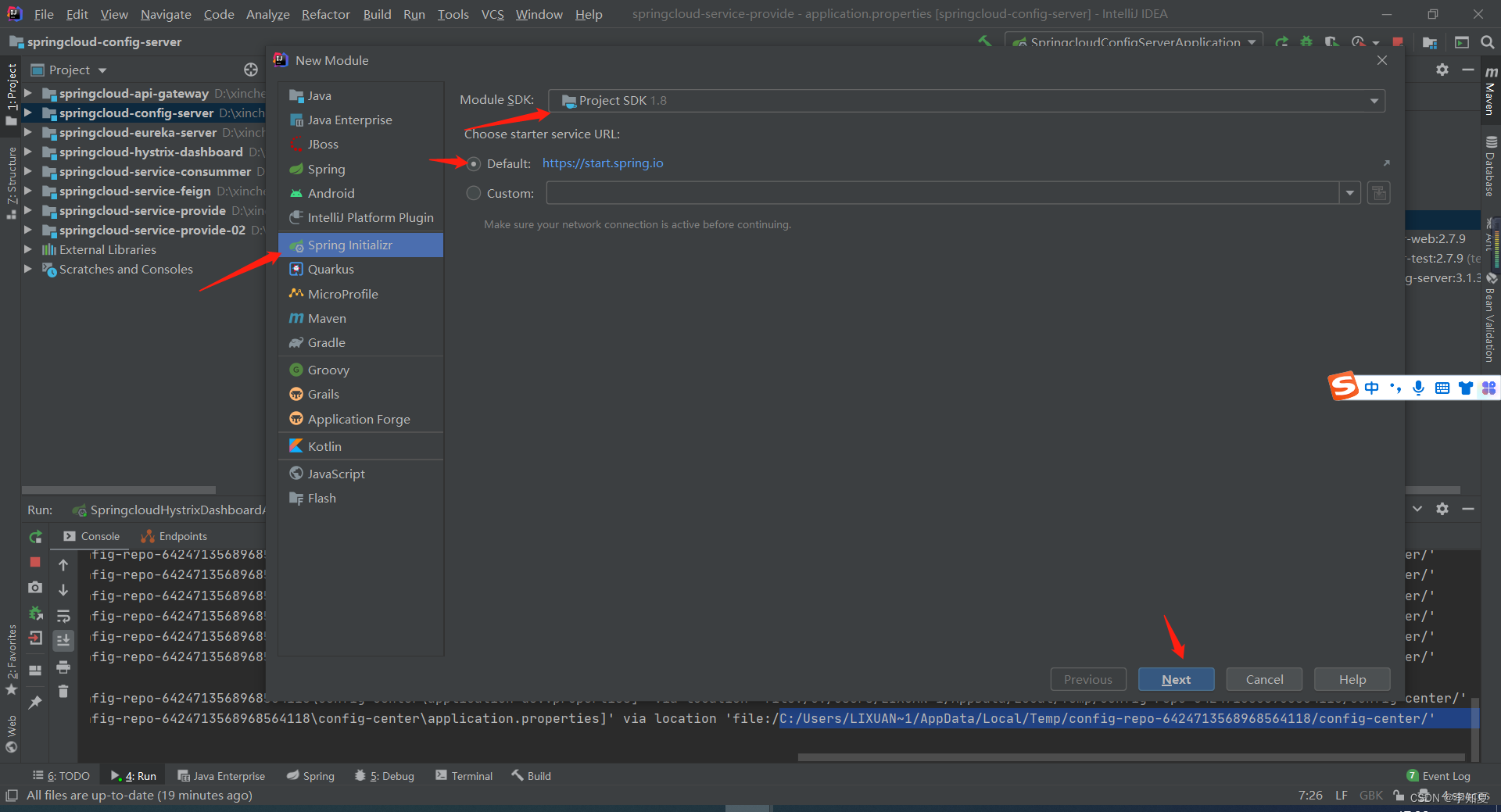Image resolution: width=1501 pixels, height=812 pixels.
Task: Open the https://start.spring.io link
Action: point(603,163)
